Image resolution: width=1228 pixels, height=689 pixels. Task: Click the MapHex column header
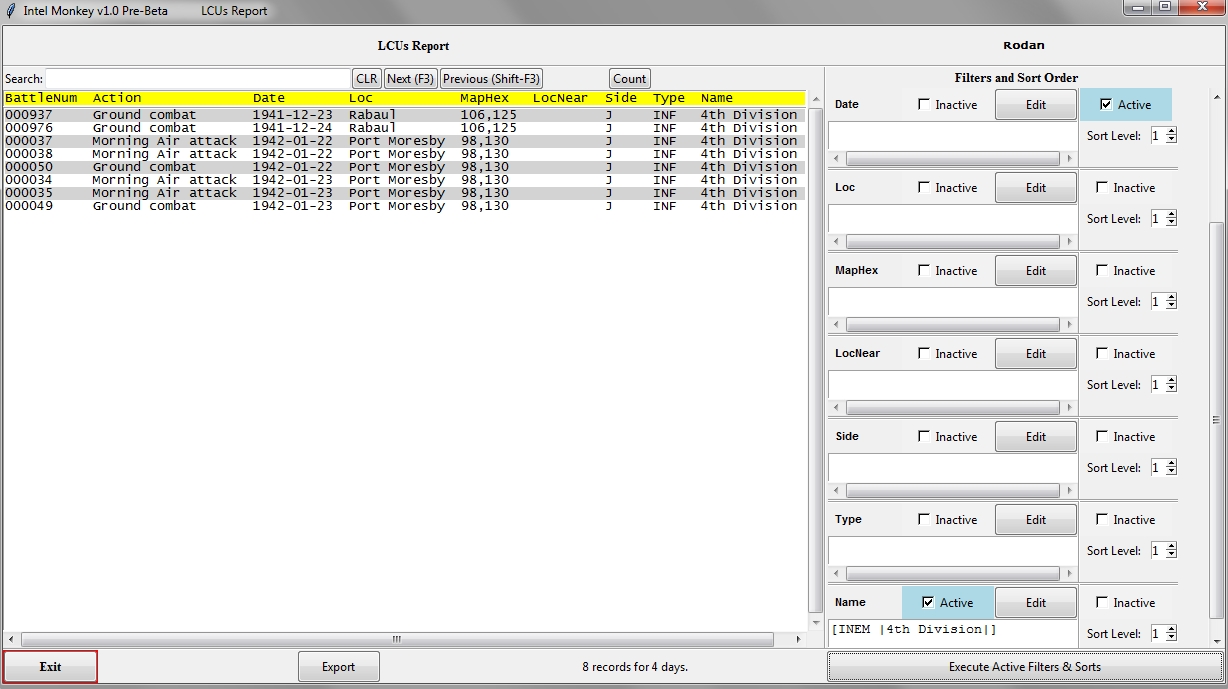484,98
